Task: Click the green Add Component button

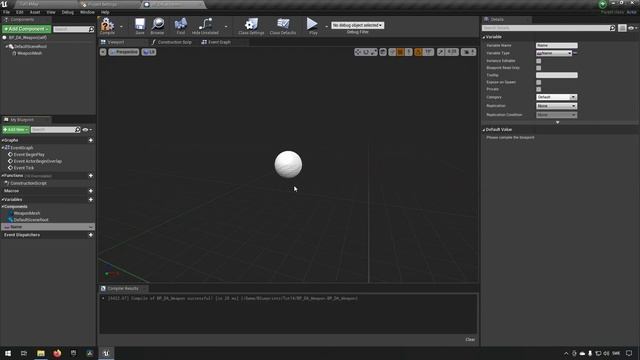Action: pos(27,29)
